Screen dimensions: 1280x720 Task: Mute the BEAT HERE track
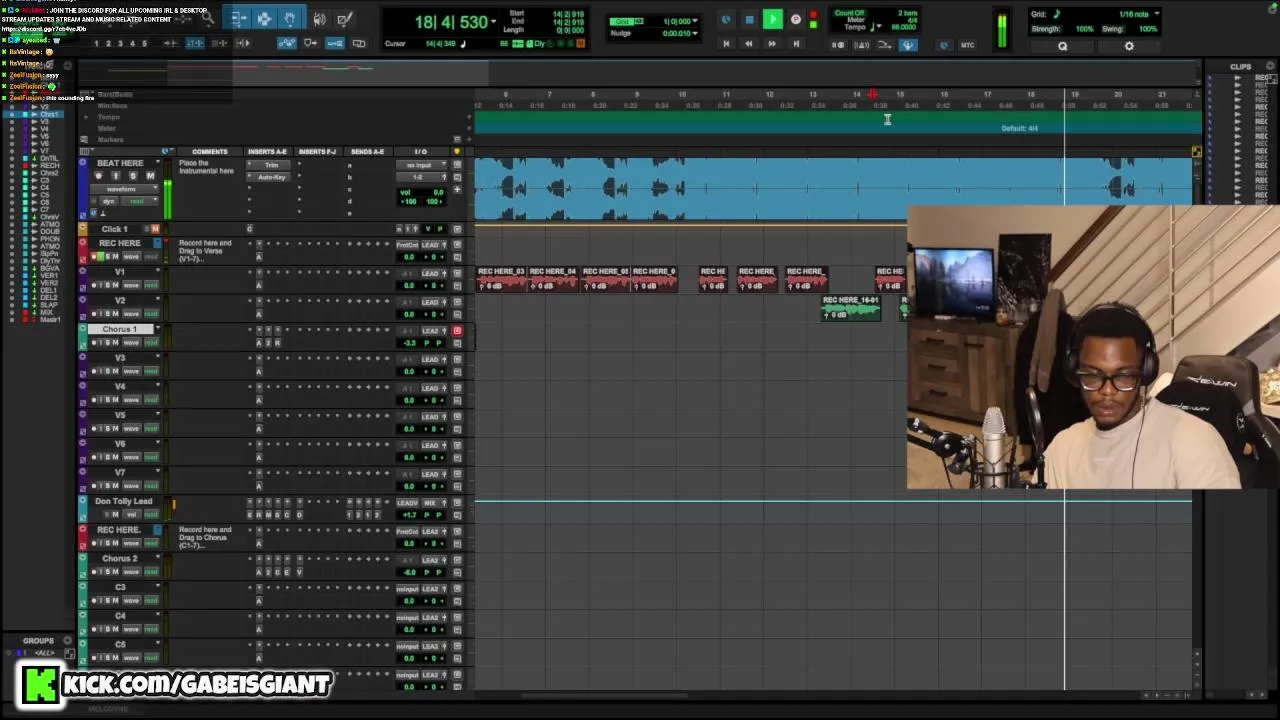tap(150, 176)
